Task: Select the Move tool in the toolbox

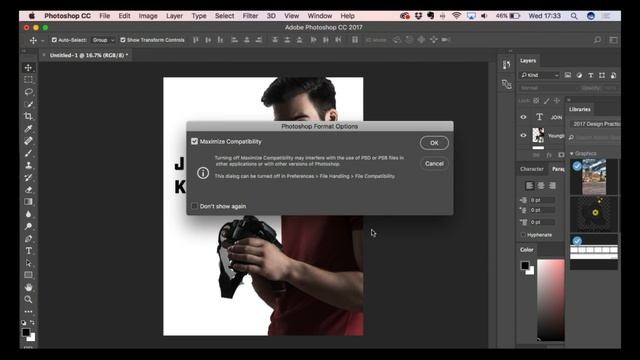Action: coord(28,67)
